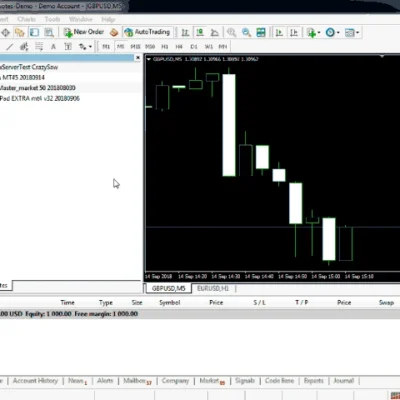This screenshot has width=400, height=400.
Task: Toggle chart auto scroll
Action: [x=279, y=32]
